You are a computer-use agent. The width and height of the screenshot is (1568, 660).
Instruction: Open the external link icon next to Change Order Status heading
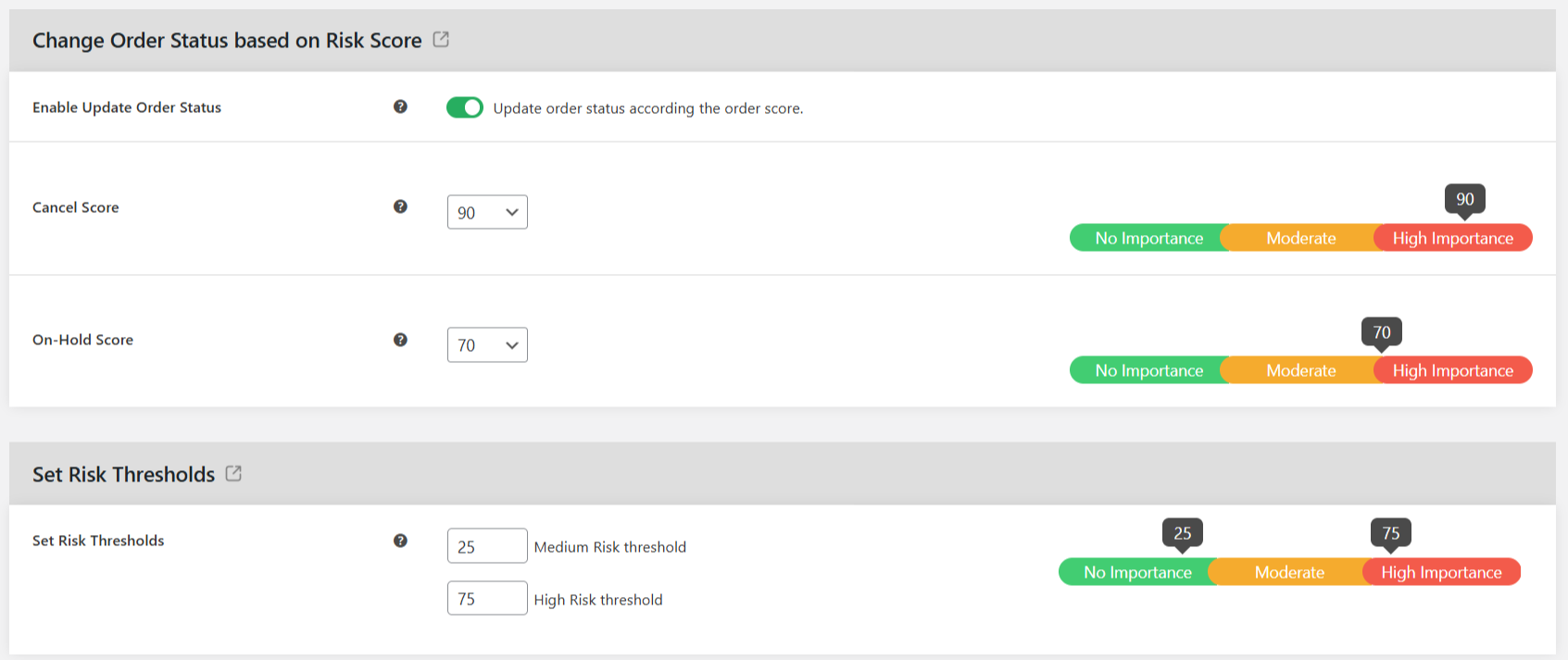tap(441, 39)
